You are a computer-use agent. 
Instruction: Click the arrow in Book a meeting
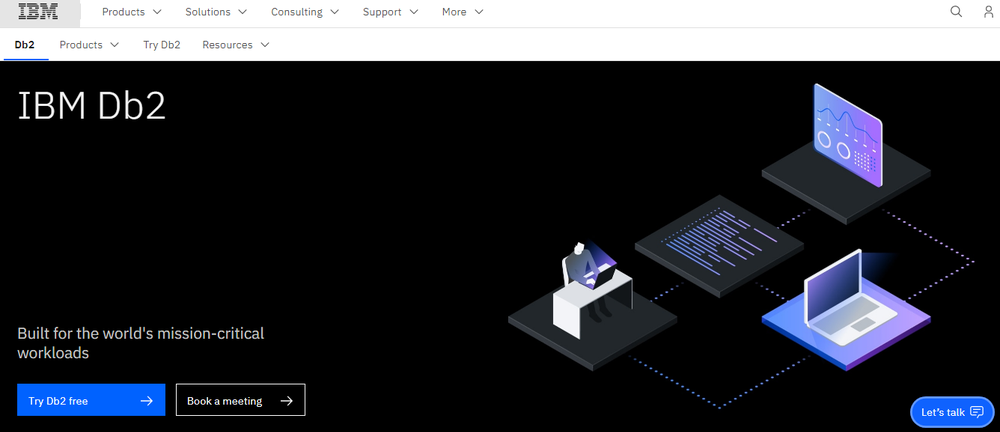pyautogui.click(x=286, y=401)
